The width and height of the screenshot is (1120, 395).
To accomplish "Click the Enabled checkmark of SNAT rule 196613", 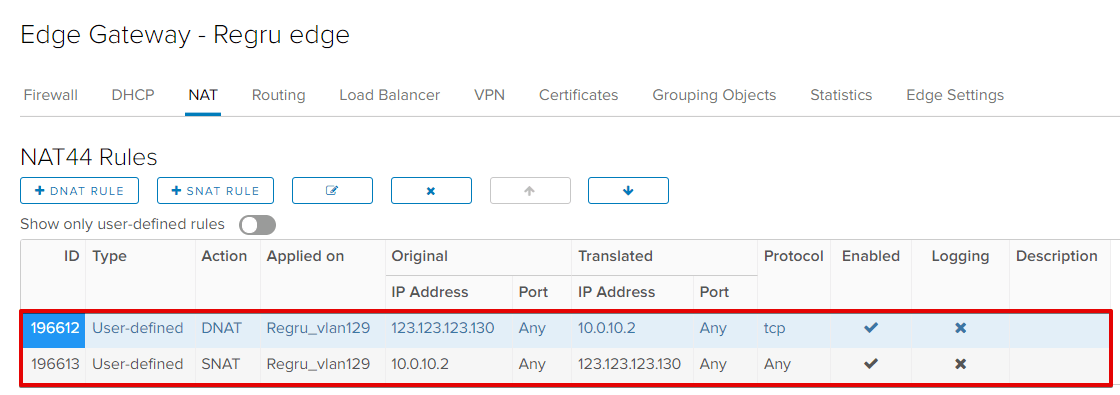I will coord(871,364).
